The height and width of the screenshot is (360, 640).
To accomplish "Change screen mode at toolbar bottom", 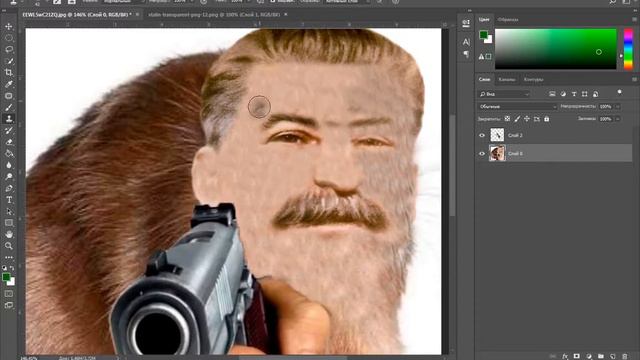I will [x=9, y=305].
